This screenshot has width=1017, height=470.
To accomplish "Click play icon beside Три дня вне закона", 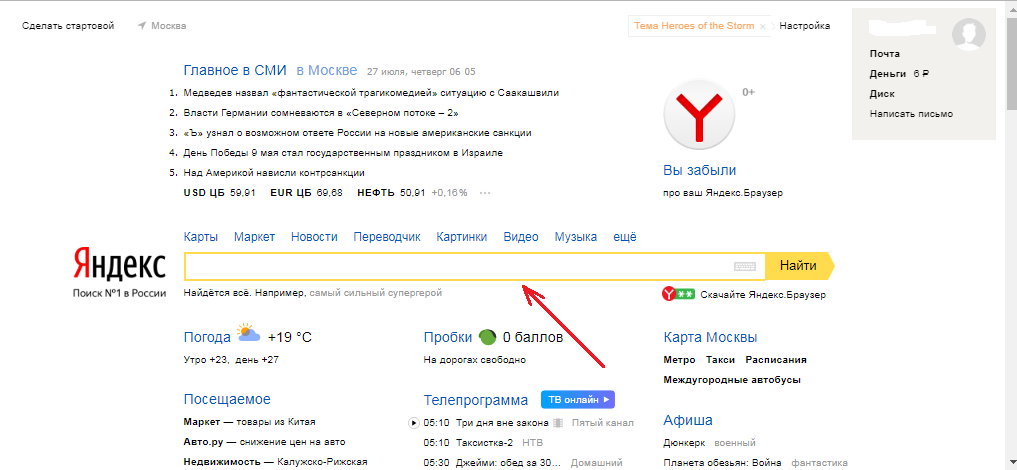I will point(414,423).
